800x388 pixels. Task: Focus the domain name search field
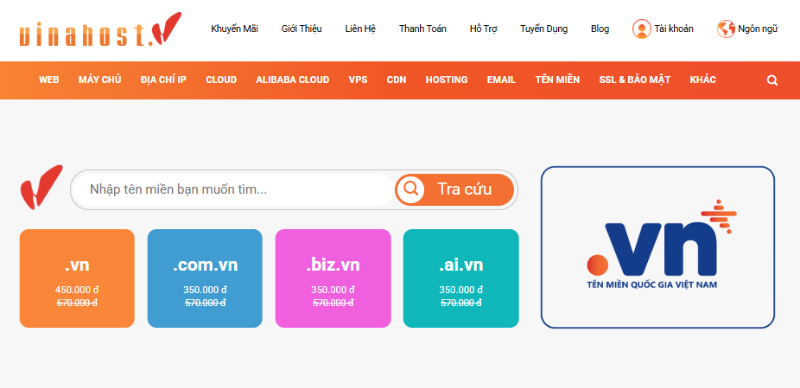(x=234, y=189)
